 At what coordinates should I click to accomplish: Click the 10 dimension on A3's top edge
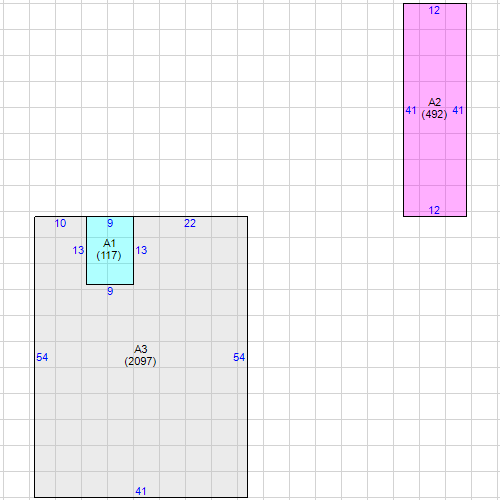click(60, 223)
